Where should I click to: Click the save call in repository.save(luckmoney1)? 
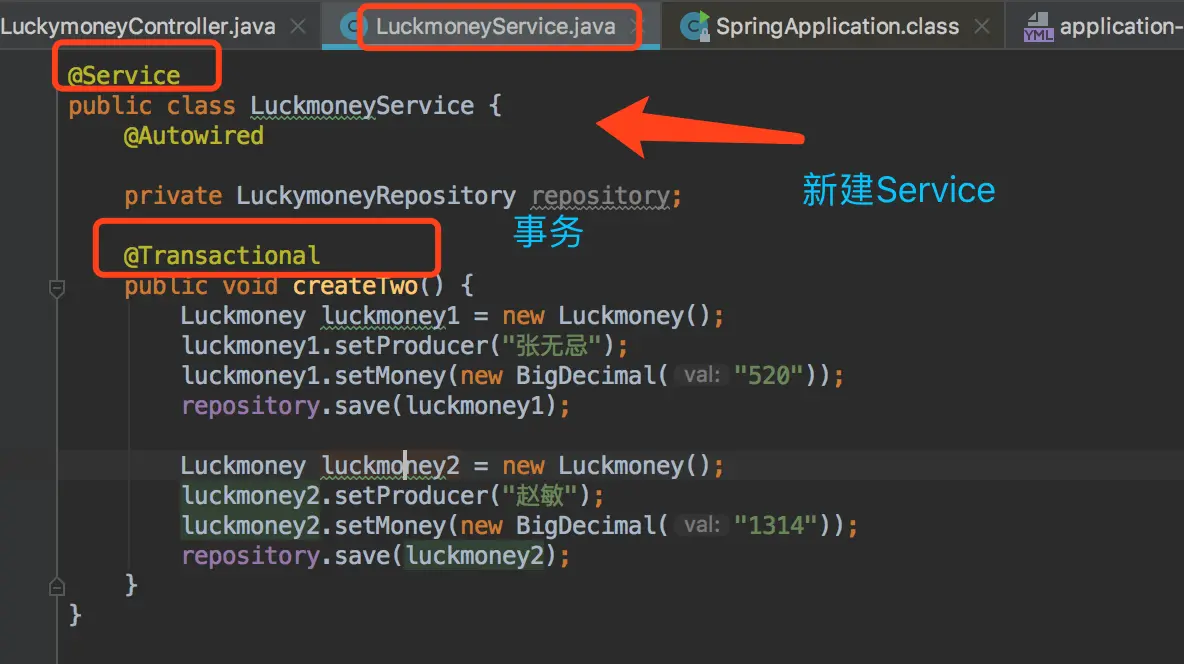click(362, 406)
